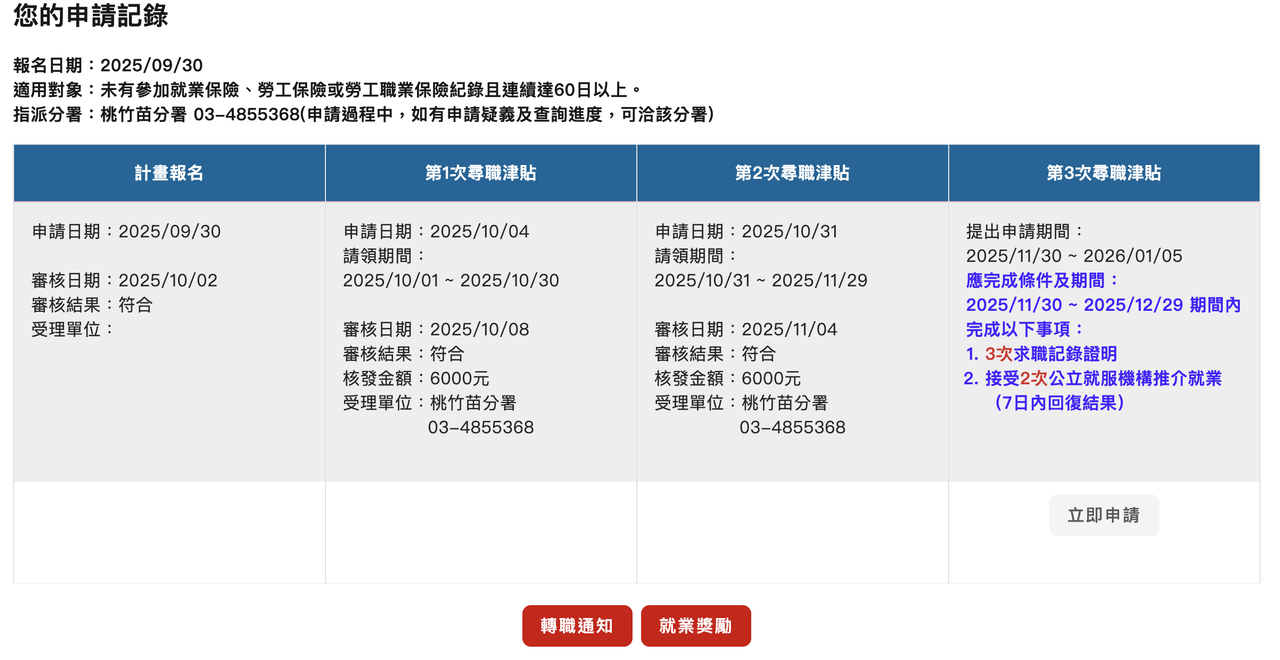
Task: Click 申請日期：2025/09/30 in 計畫報名 column
Action: point(126,231)
